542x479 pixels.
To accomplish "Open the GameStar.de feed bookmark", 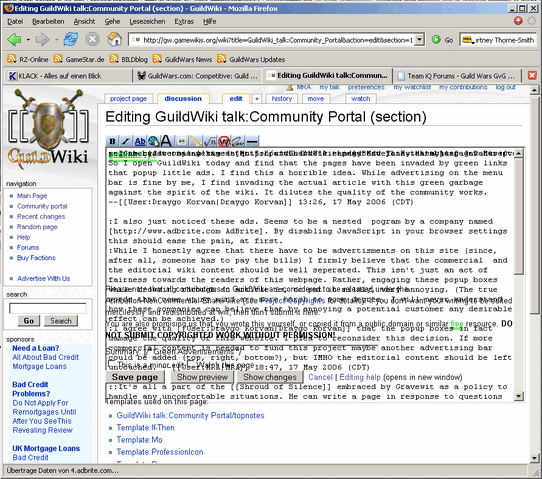I will 79,59.
